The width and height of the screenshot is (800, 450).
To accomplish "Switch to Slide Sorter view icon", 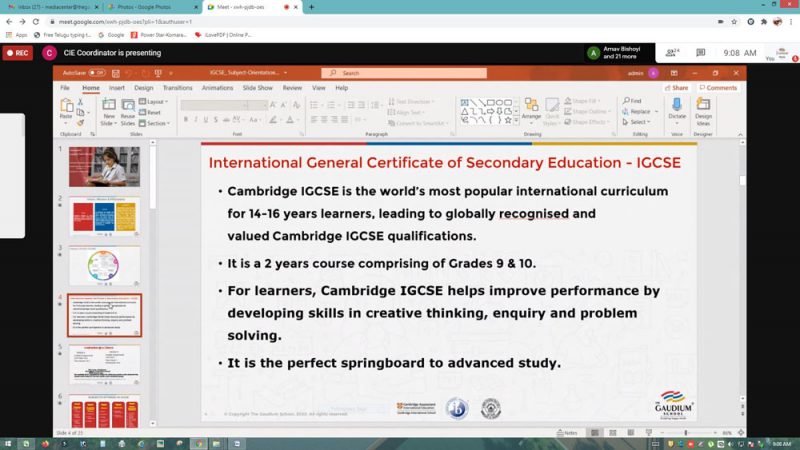I will point(613,433).
